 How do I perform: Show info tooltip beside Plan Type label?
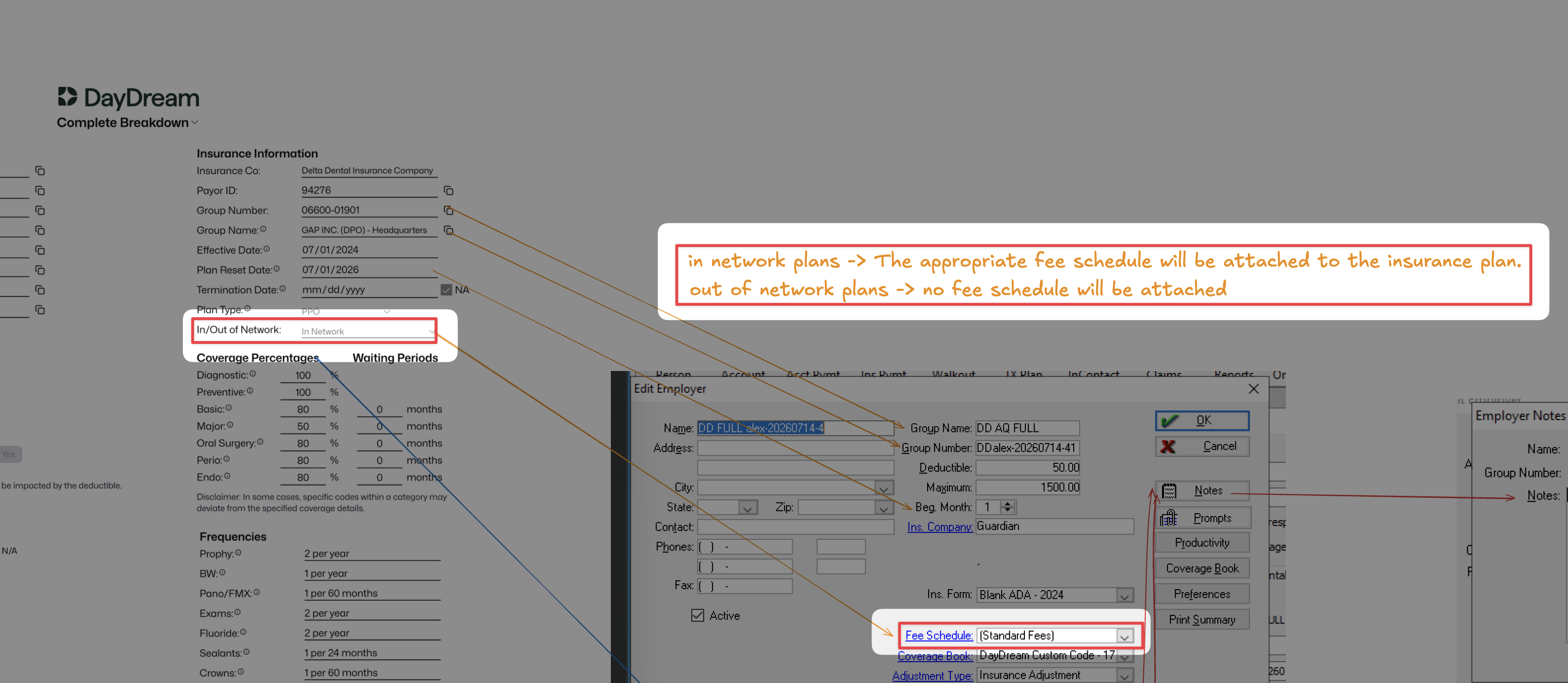247,309
